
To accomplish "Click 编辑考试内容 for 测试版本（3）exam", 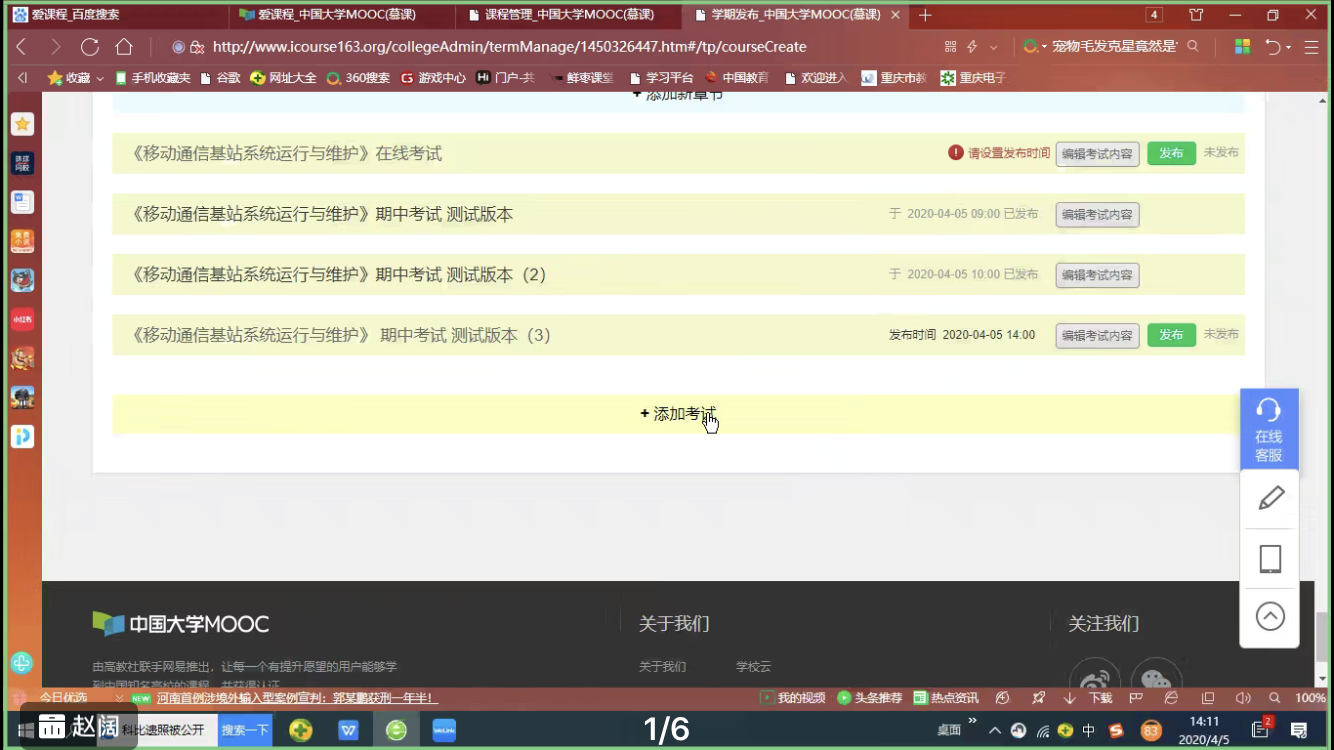I will pos(1097,336).
